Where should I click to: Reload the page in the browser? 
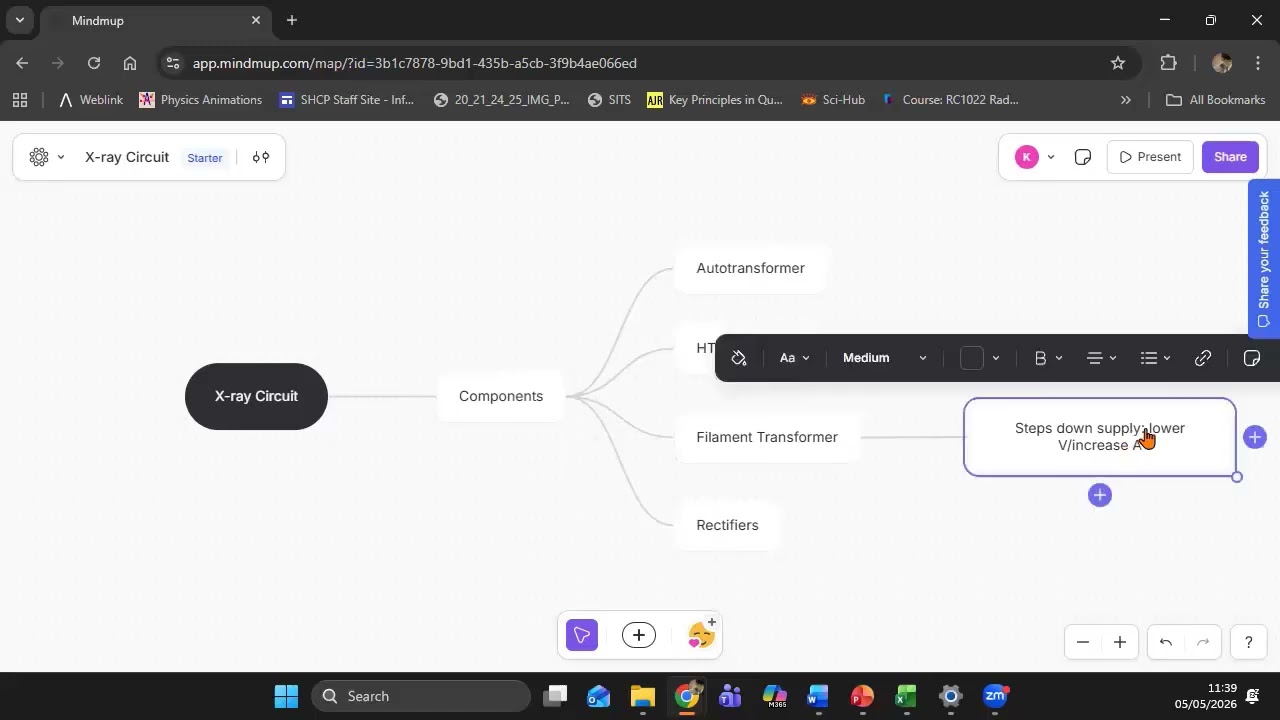[x=94, y=63]
